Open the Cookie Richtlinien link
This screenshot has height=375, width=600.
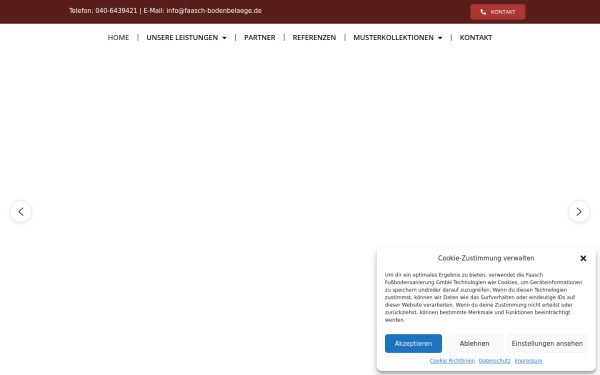[452, 361]
